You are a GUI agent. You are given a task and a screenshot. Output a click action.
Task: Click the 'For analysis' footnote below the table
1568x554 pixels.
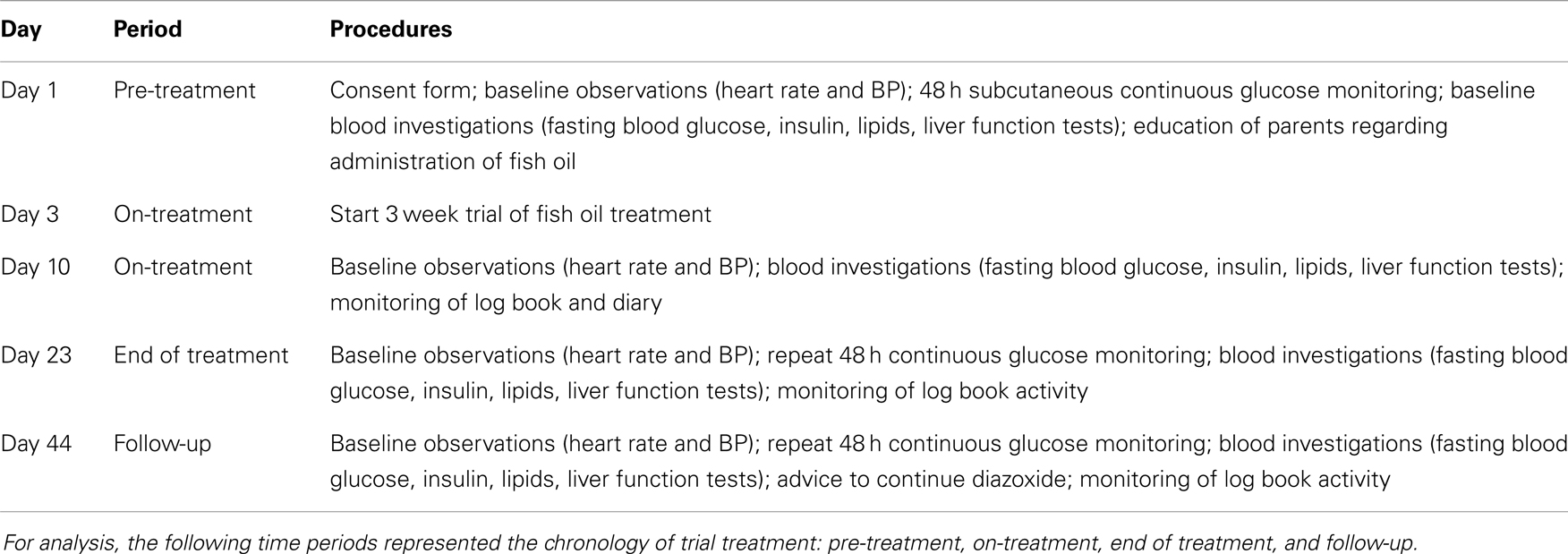710,542
